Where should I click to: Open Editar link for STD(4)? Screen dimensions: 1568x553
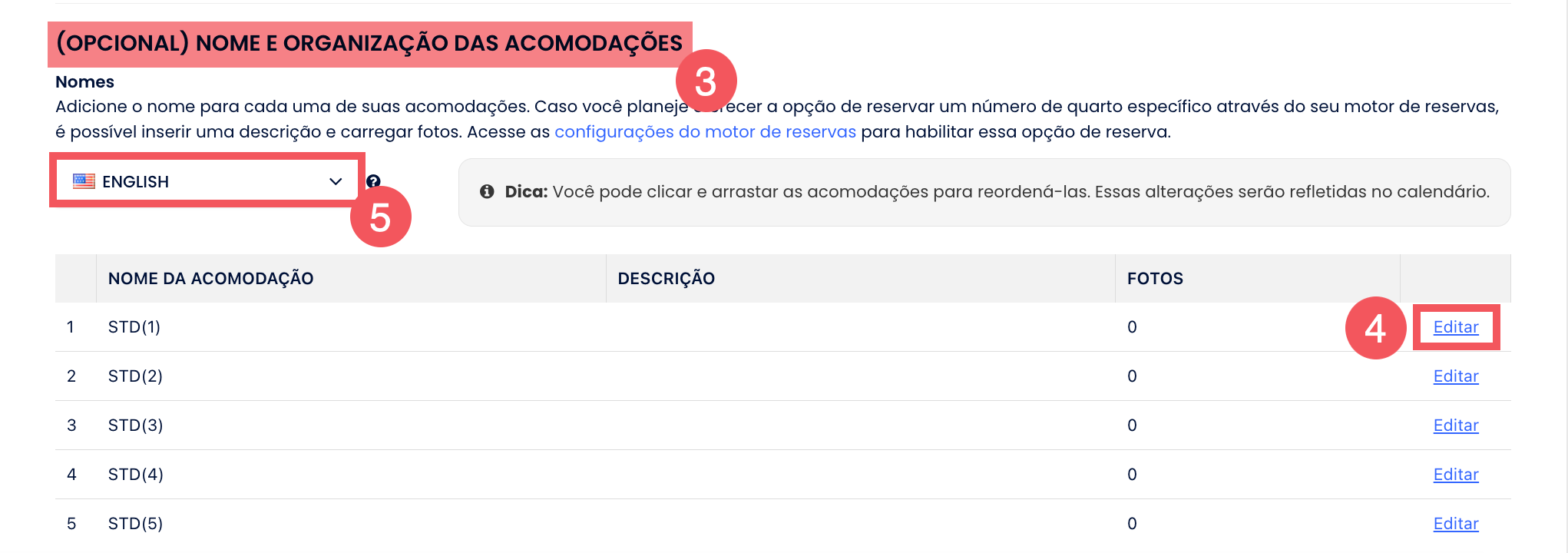1455,475
